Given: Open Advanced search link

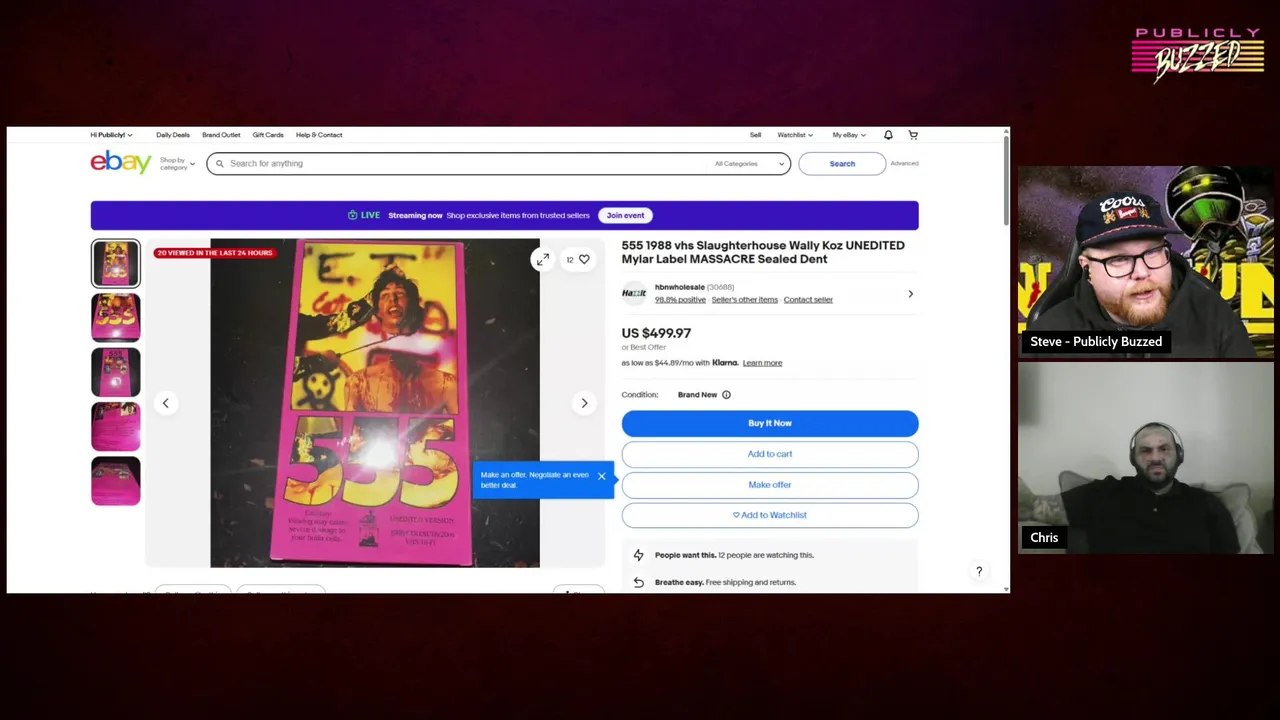Looking at the screenshot, I should [904, 164].
